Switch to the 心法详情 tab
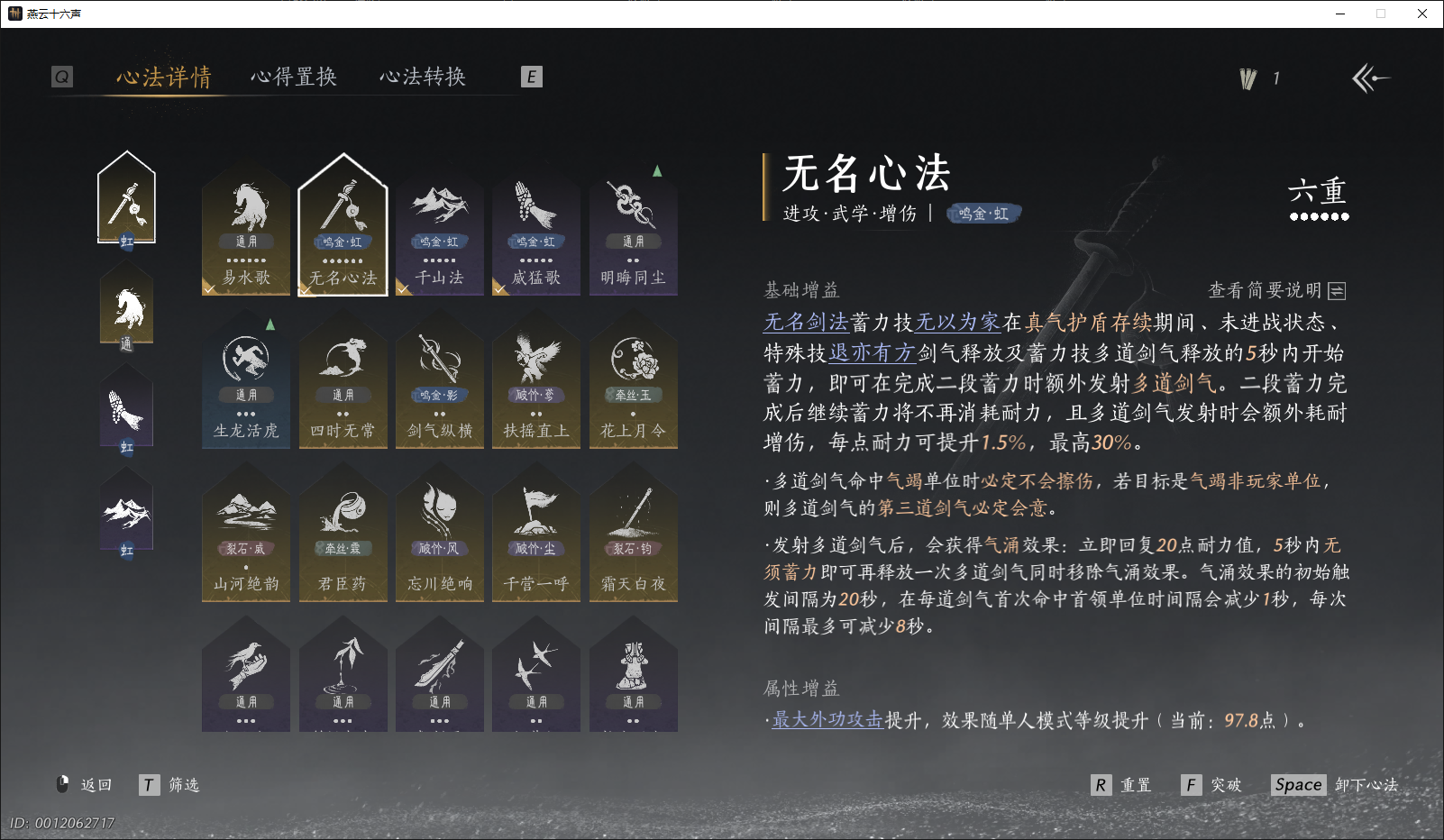Viewport: 1444px width, 840px height. click(x=164, y=78)
